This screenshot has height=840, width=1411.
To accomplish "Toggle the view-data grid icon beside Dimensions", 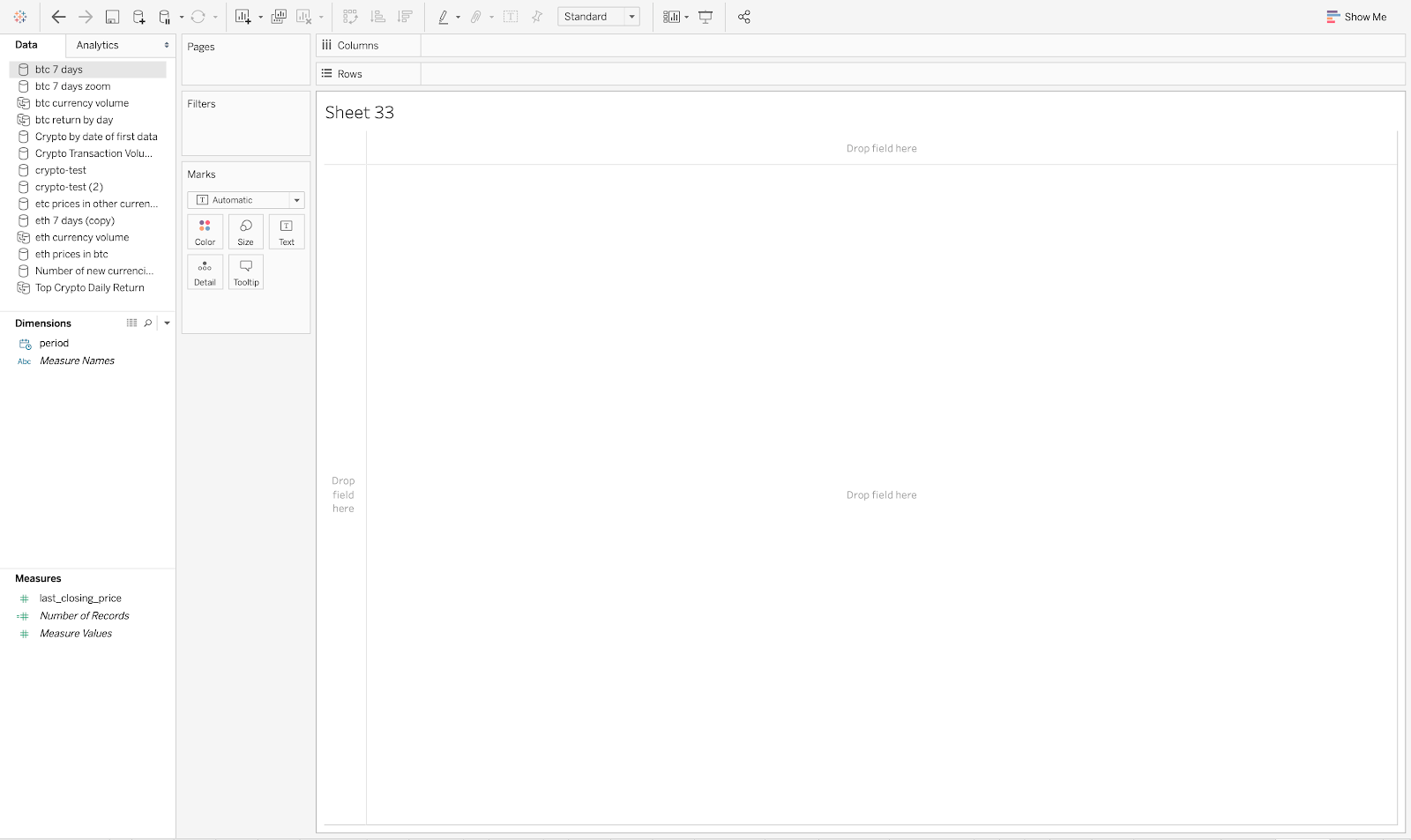I will click(x=132, y=323).
